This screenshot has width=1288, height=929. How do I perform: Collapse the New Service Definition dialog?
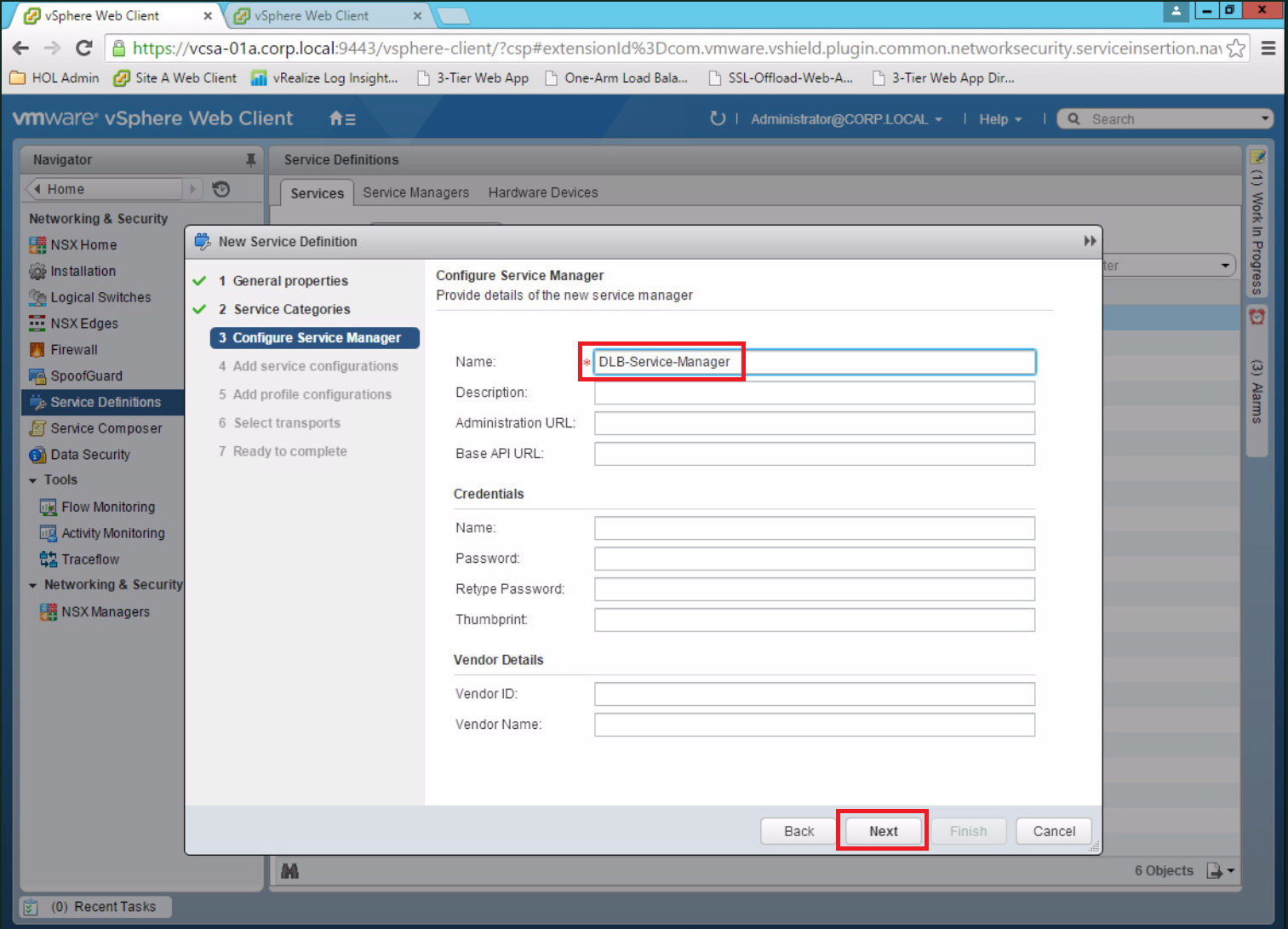[x=1090, y=242]
